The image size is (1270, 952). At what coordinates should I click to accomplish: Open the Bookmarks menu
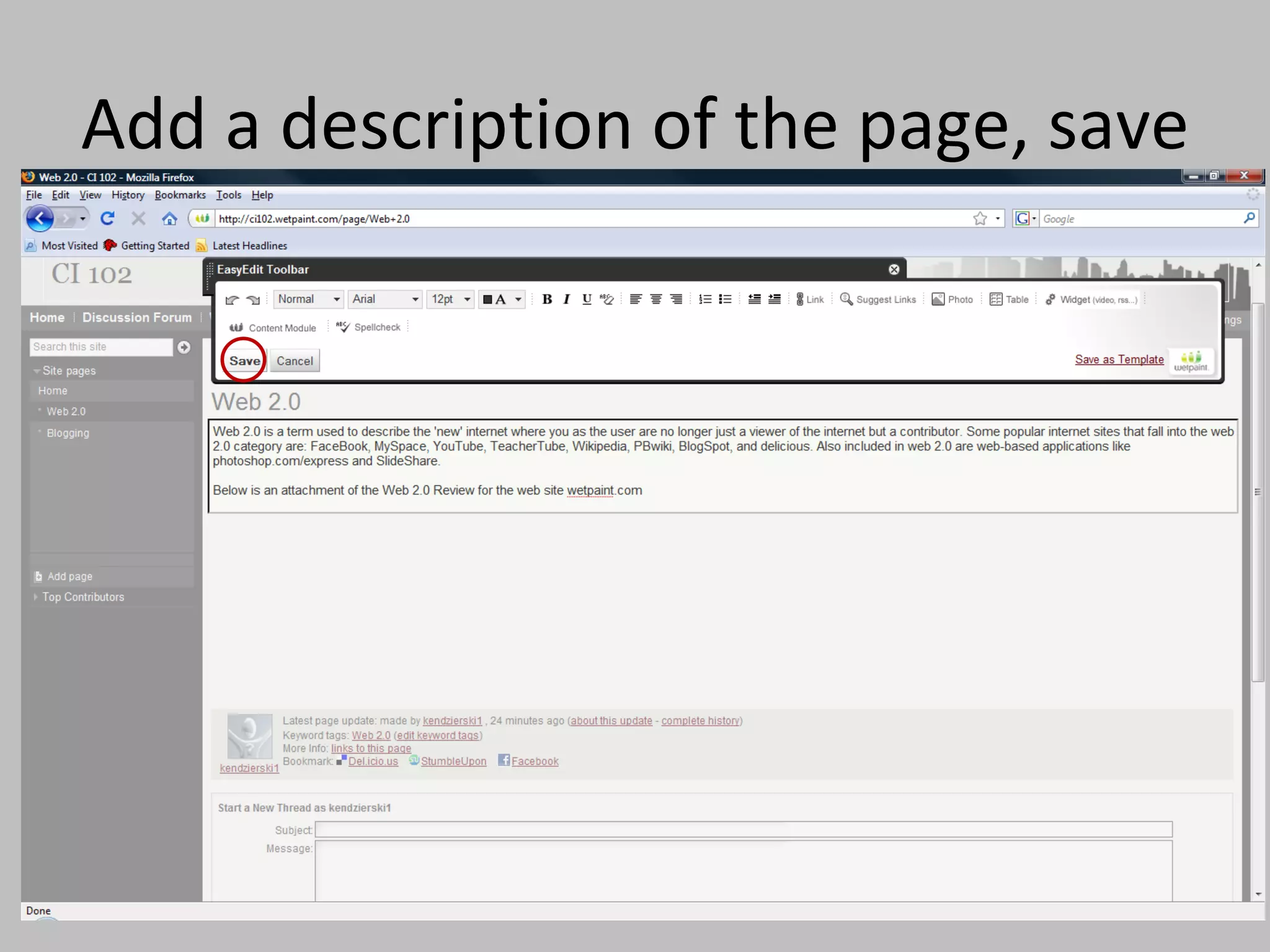tap(180, 195)
